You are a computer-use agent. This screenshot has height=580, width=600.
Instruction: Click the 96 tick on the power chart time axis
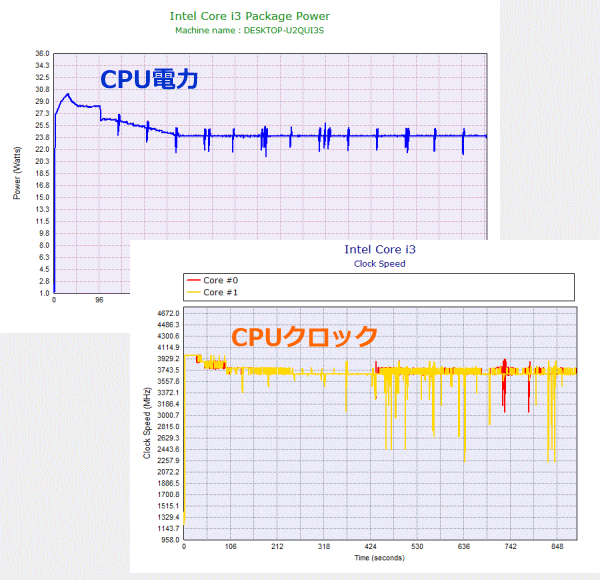pyautogui.click(x=99, y=300)
